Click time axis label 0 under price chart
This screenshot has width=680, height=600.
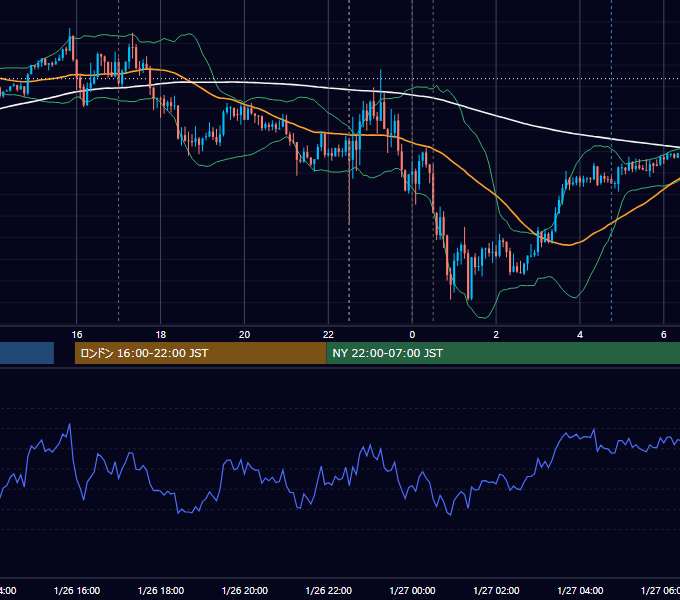point(412,334)
